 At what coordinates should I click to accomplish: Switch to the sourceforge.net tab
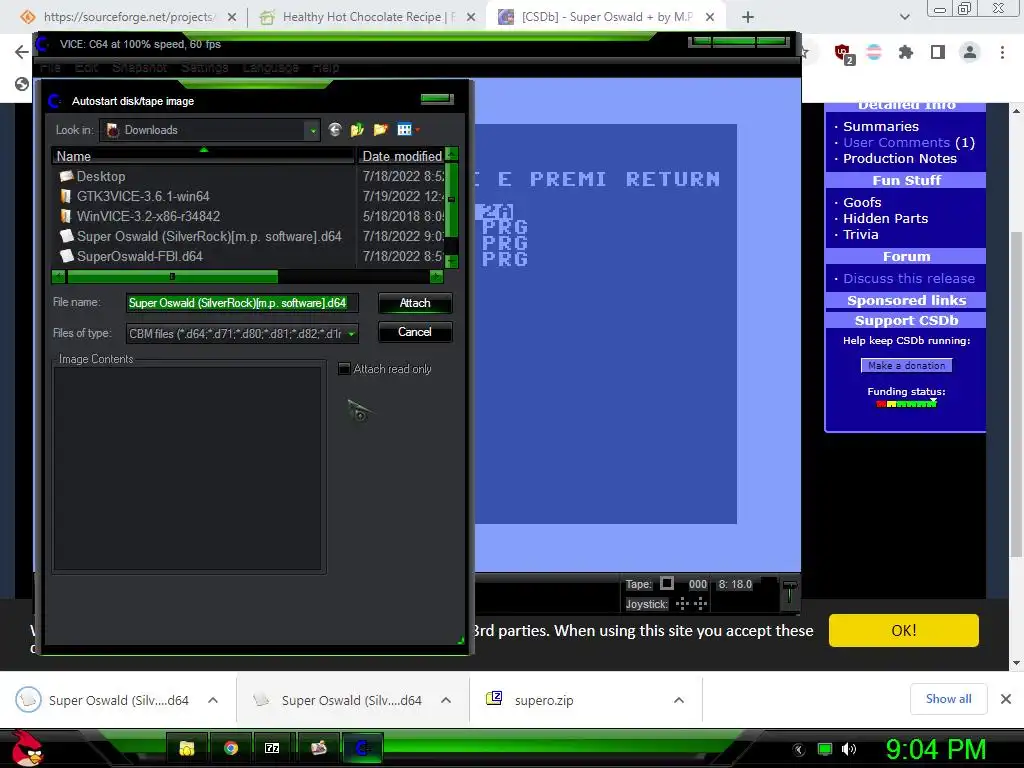pyautogui.click(x=127, y=17)
